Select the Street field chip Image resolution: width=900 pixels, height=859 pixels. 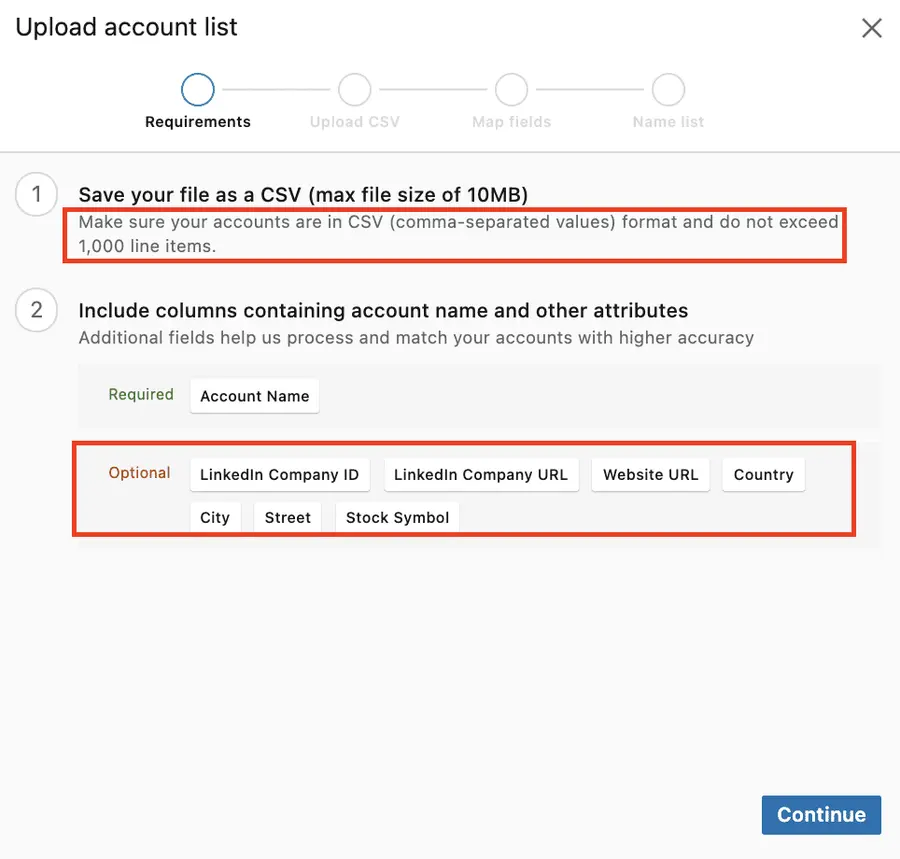pos(287,517)
